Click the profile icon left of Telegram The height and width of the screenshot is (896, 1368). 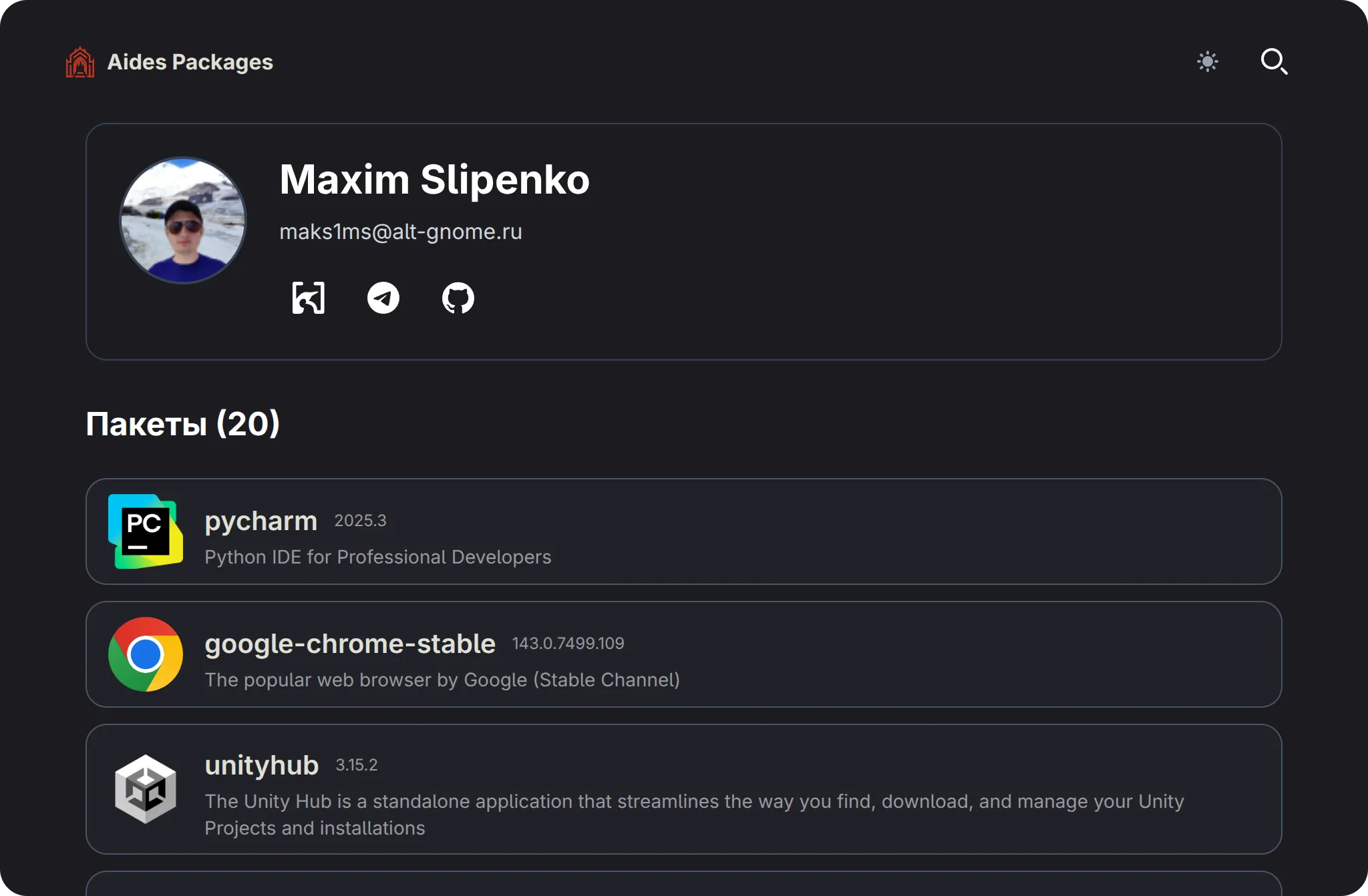point(309,298)
